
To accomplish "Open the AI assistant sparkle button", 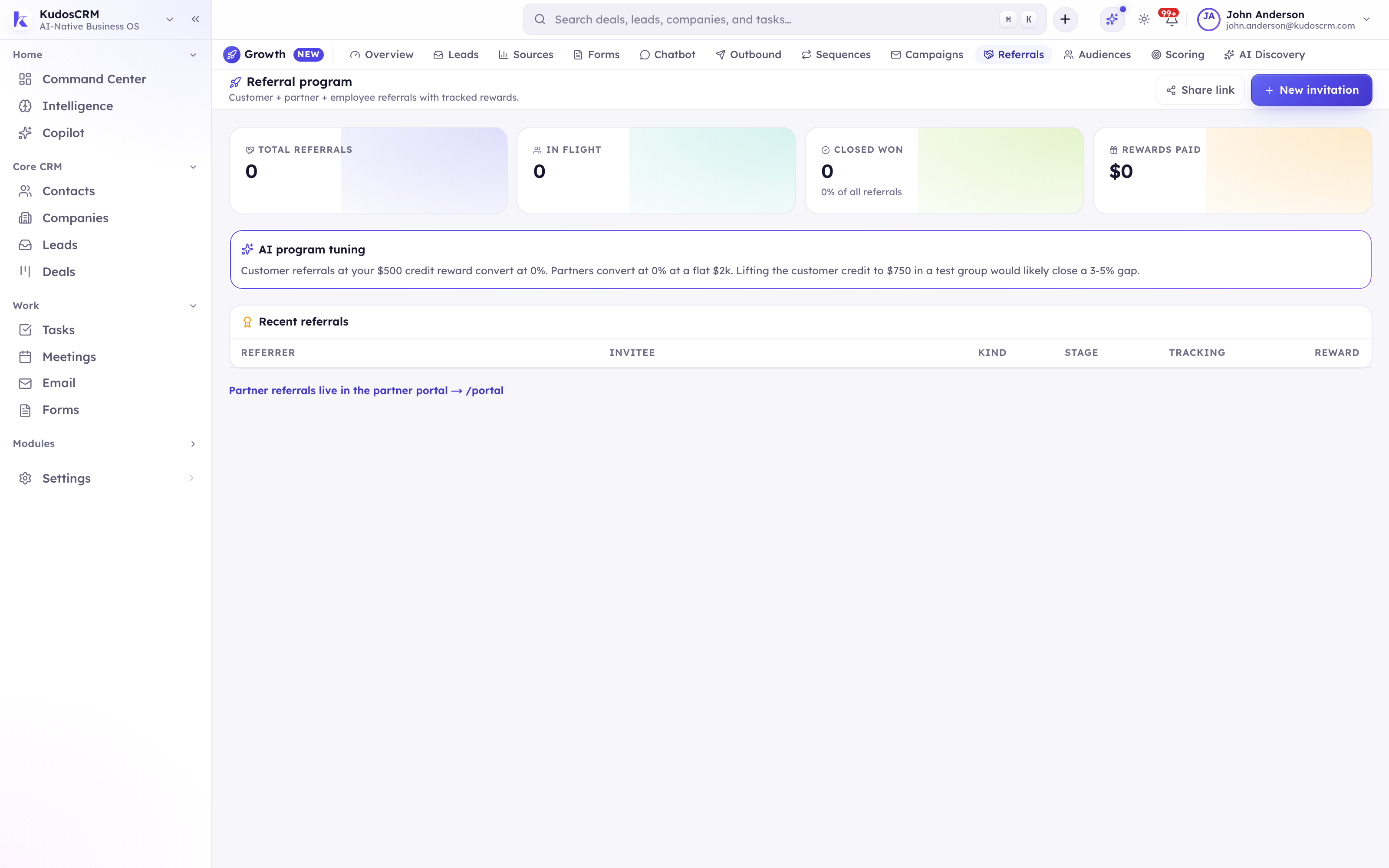I will tap(1112, 20).
